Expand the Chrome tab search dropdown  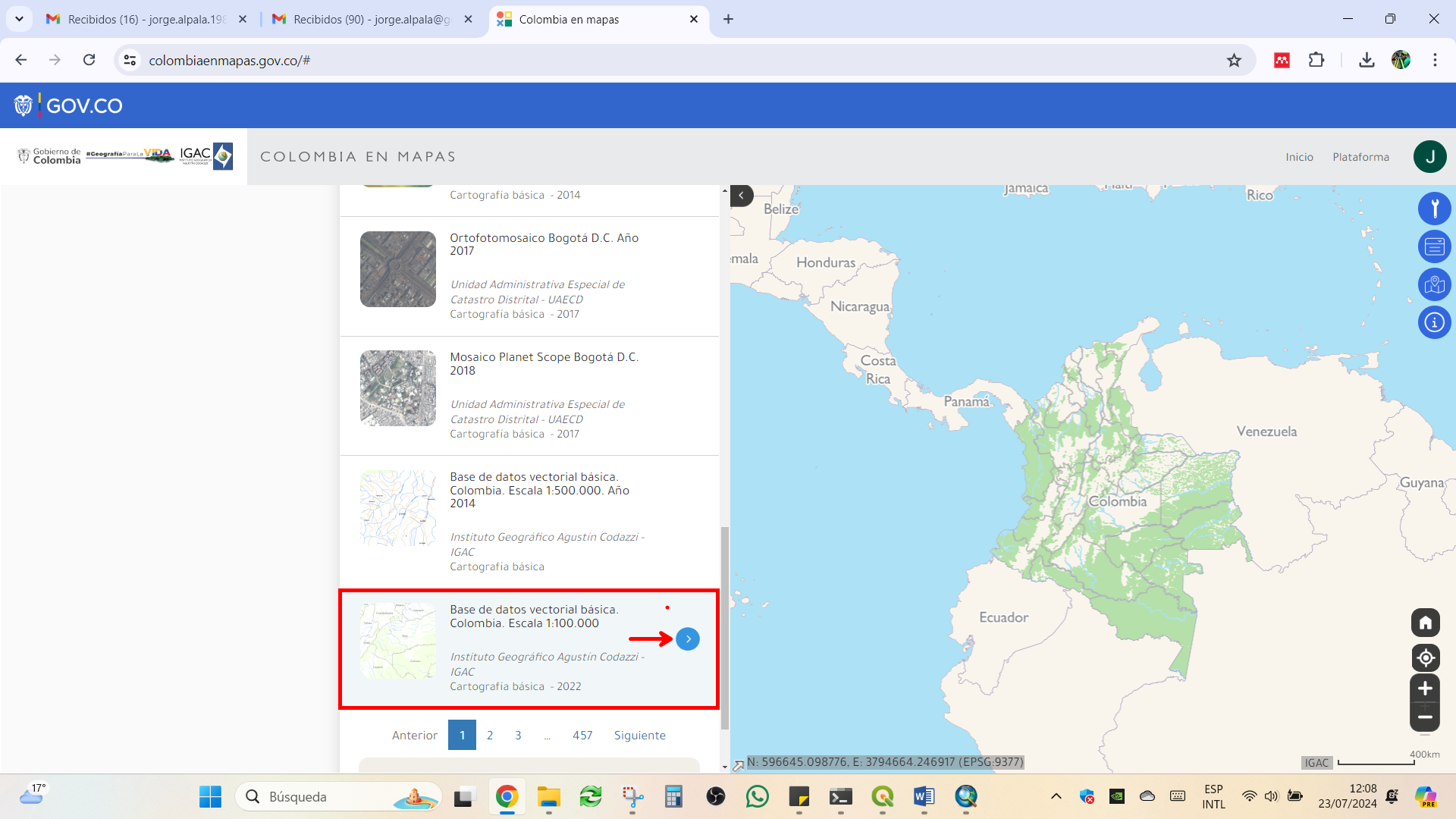pyautogui.click(x=19, y=19)
